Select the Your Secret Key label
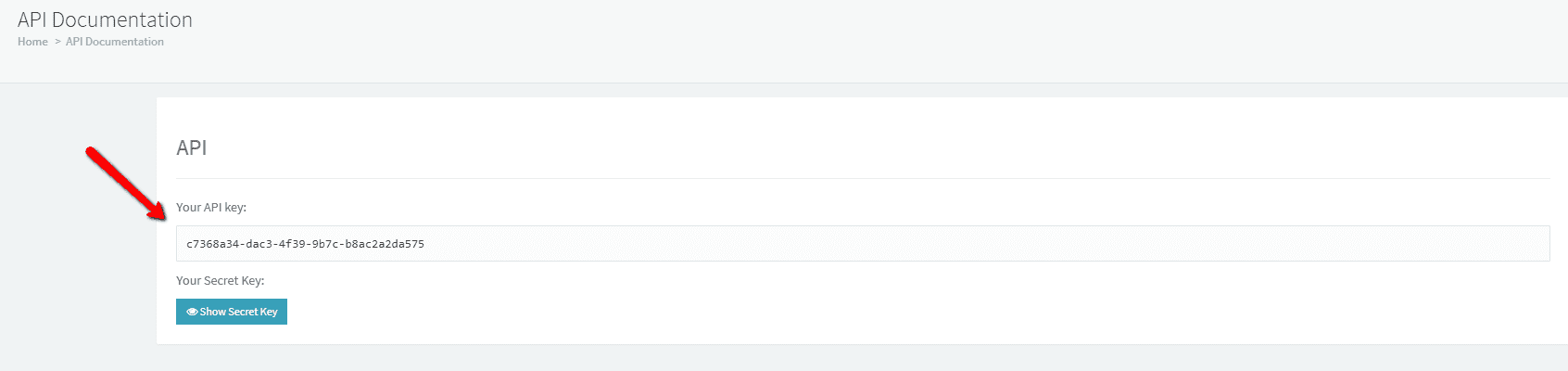Image resolution: width=1568 pixels, height=371 pixels. coord(220,281)
